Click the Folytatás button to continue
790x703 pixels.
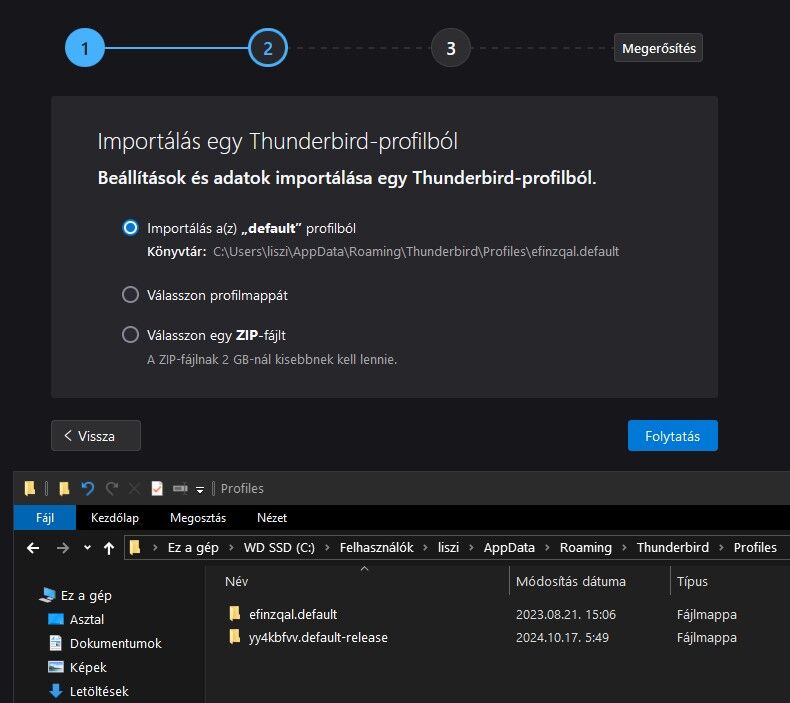tap(672, 435)
